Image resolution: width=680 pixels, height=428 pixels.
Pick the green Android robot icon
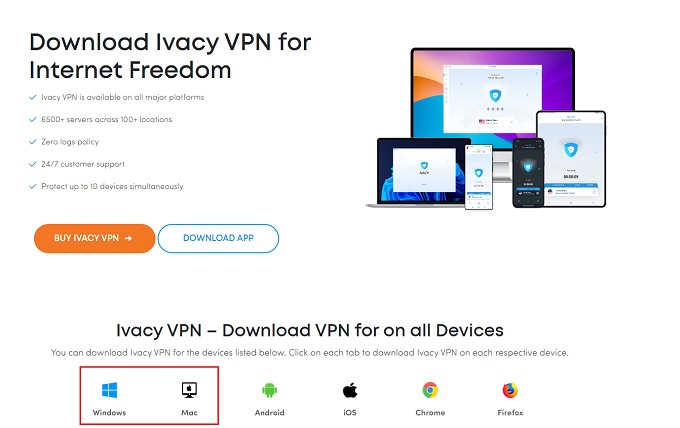tap(269, 390)
